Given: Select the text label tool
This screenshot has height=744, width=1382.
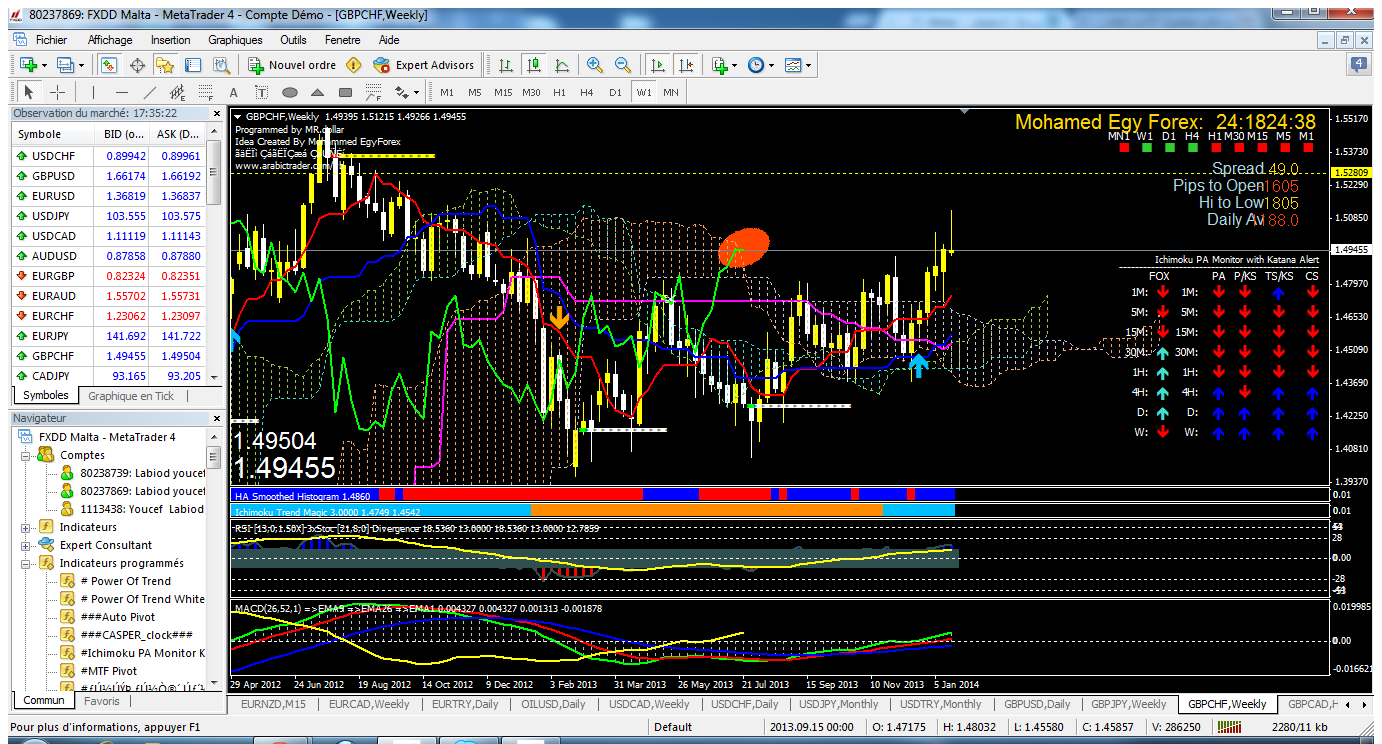Looking at the screenshot, I should [262, 92].
